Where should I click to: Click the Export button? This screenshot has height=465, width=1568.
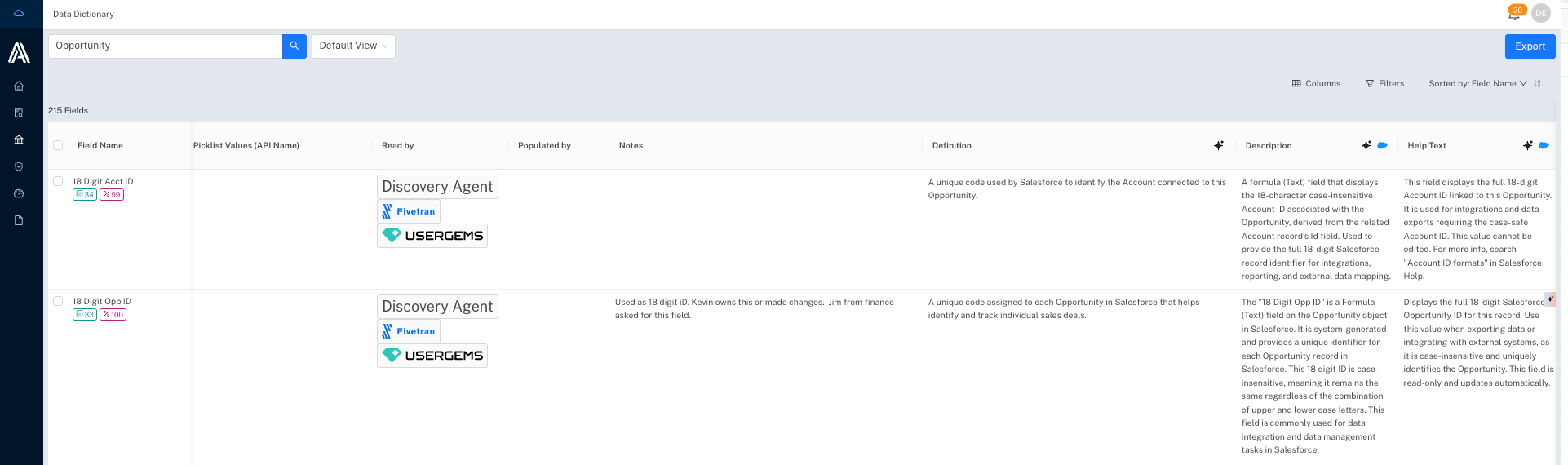click(1530, 46)
